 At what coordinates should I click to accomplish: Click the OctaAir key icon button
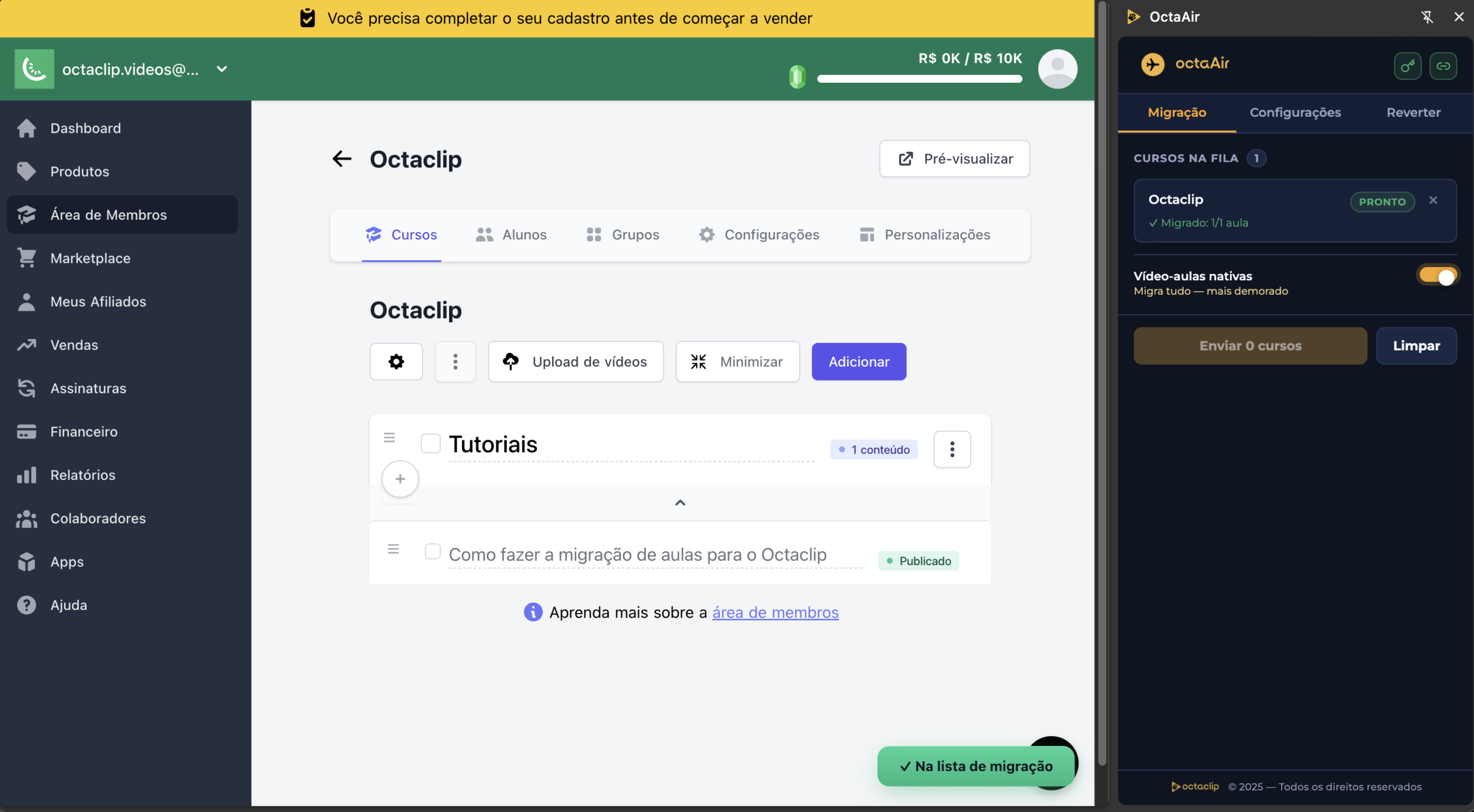pos(1408,66)
